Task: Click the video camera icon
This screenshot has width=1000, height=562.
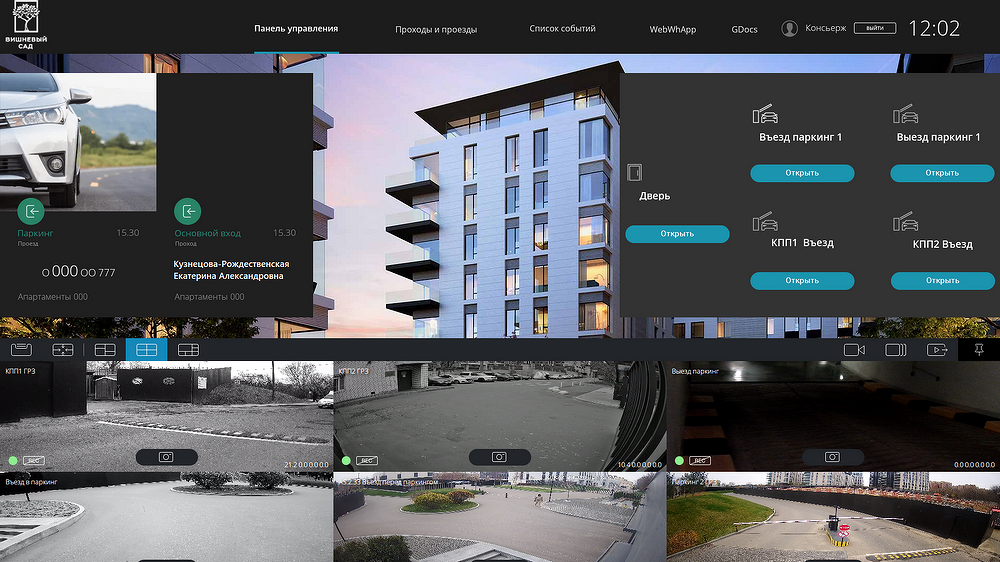Action: (854, 350)
